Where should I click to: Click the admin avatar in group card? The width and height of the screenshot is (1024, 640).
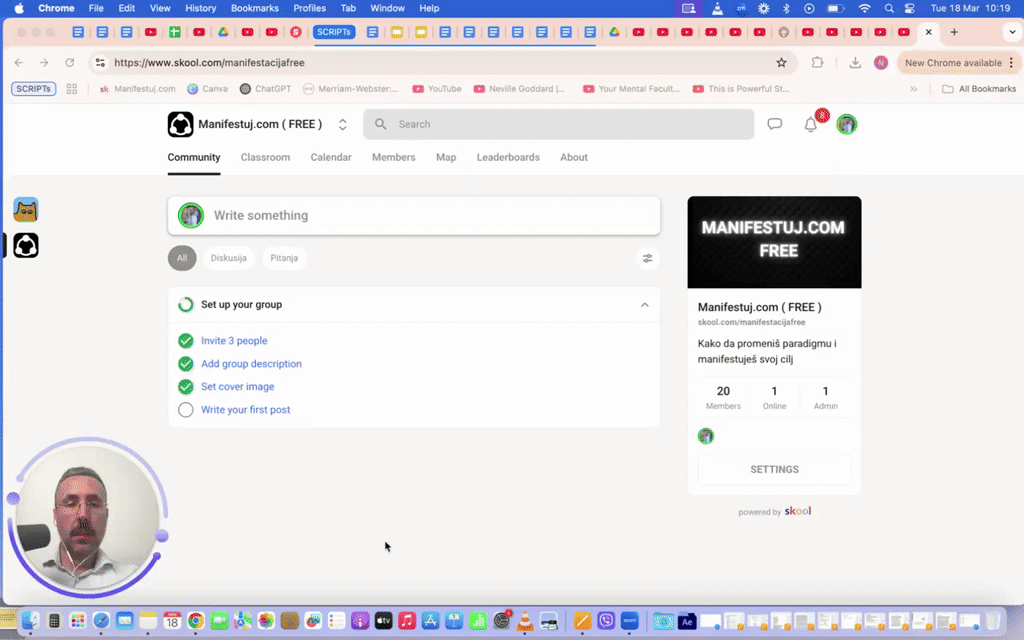[x=706, y=436]
